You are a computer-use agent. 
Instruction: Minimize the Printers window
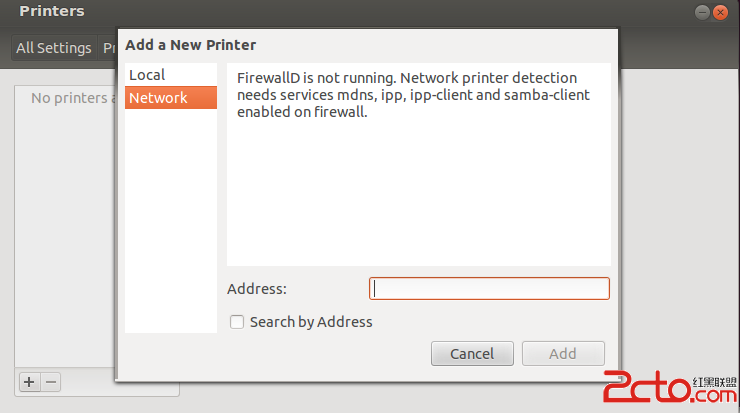coord(702,12)
